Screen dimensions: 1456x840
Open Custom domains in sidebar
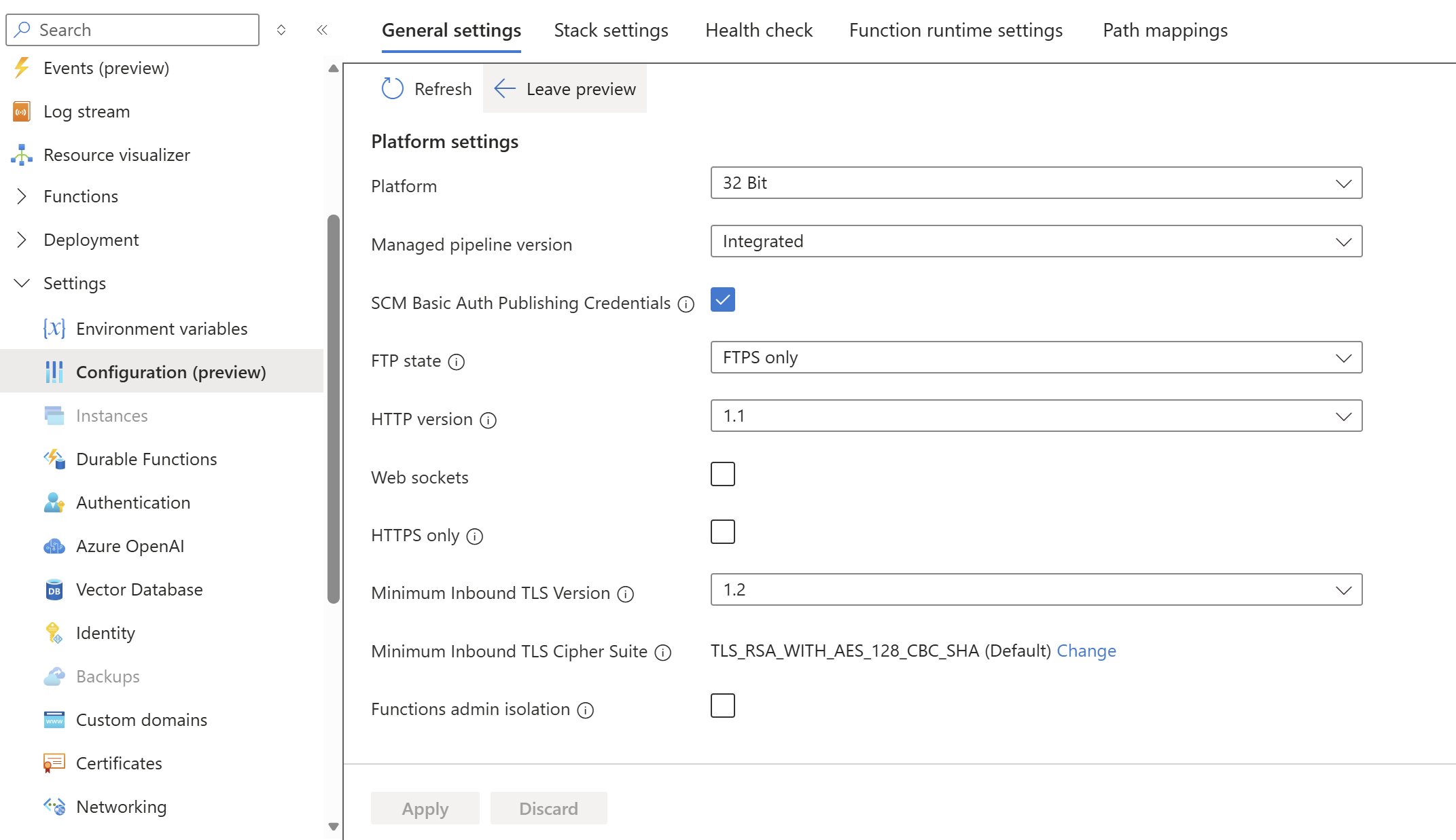click(162, 720)
